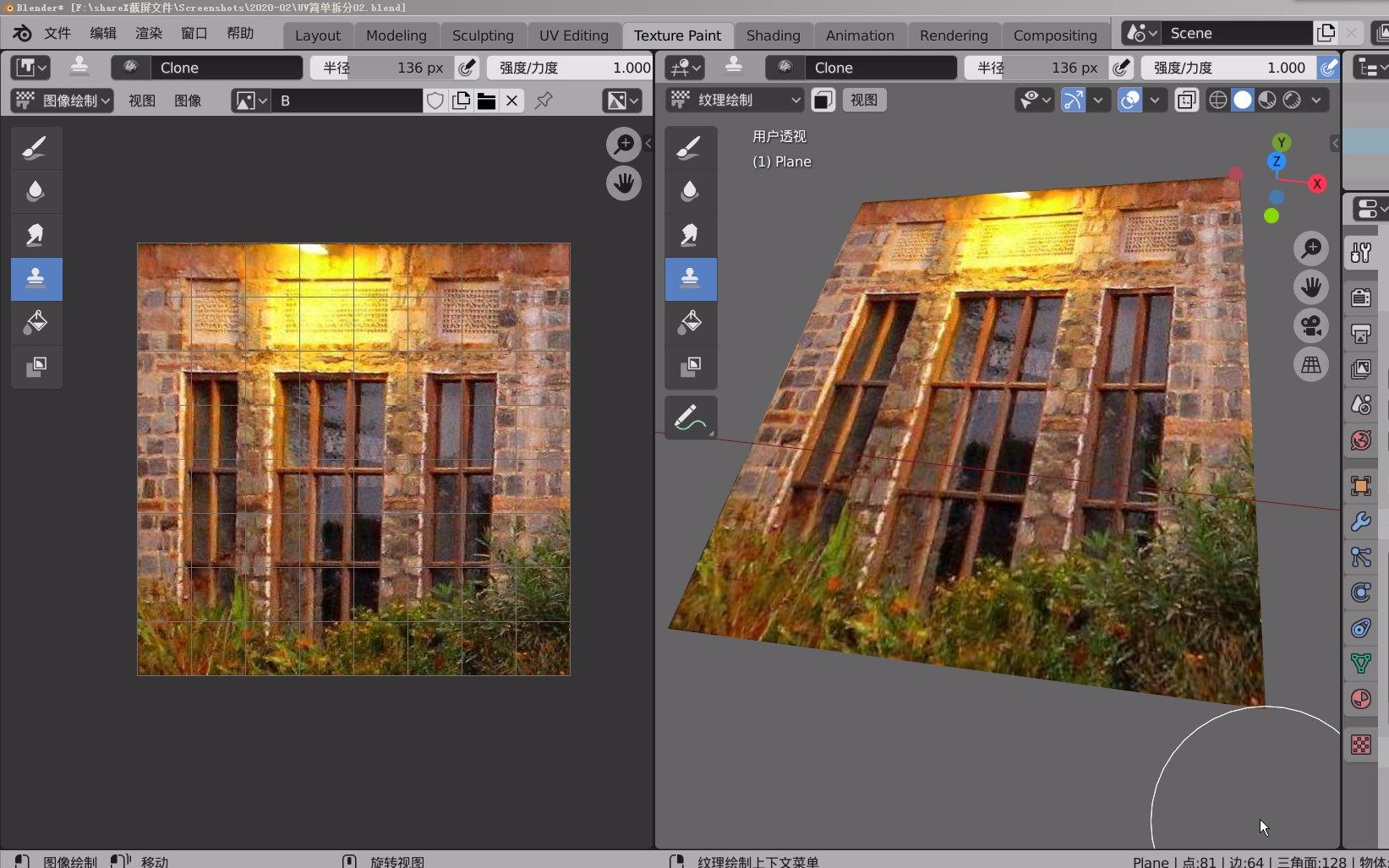Select Mask tool in image editor
The height and width of the screenshot is (868, 1389).
coord(36,367)
